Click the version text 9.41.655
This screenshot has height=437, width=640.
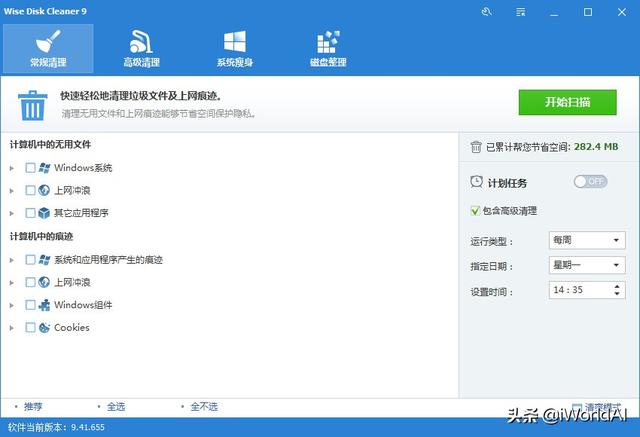[x=88, y=427]
